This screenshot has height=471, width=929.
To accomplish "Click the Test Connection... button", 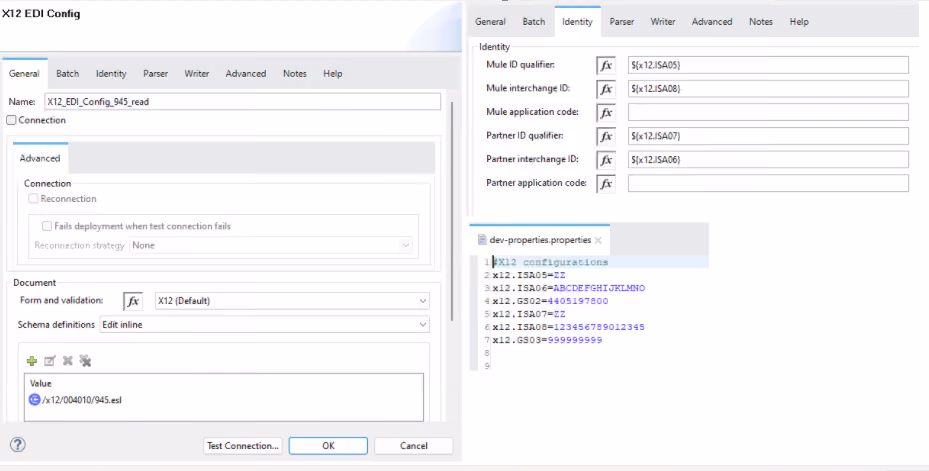I will point(243,446).
